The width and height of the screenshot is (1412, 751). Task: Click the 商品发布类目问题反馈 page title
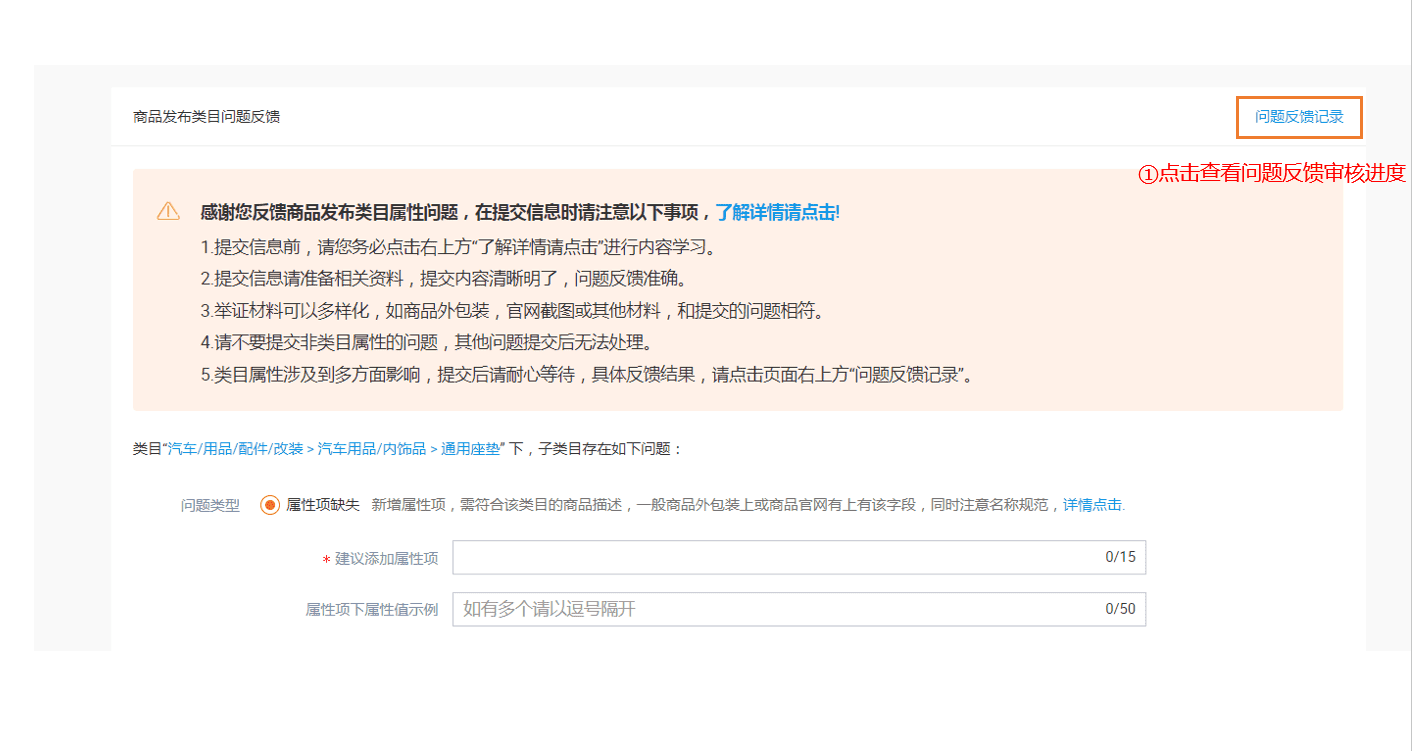tap(206, 117)
